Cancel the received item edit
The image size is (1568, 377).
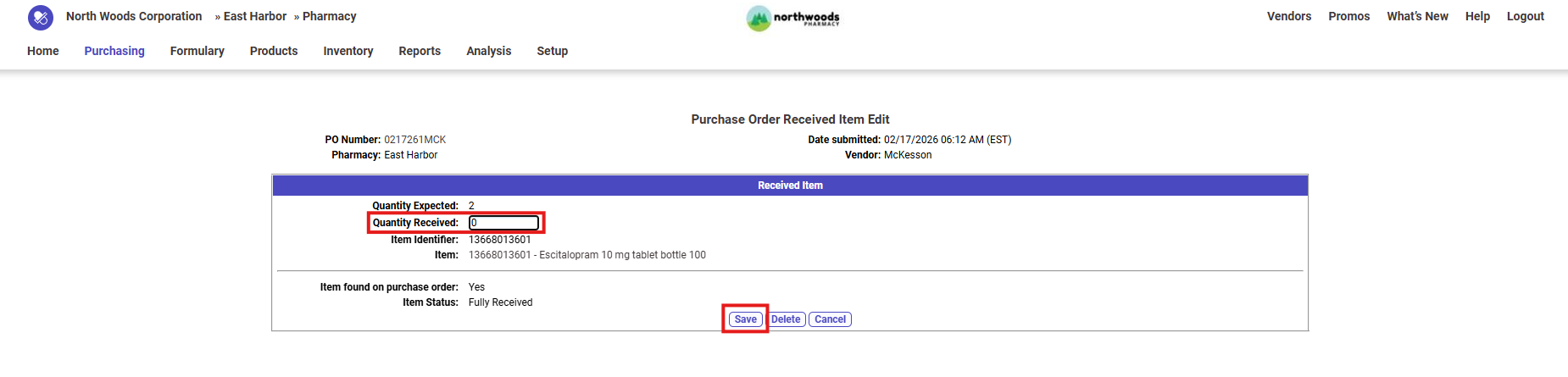[831, 319]
